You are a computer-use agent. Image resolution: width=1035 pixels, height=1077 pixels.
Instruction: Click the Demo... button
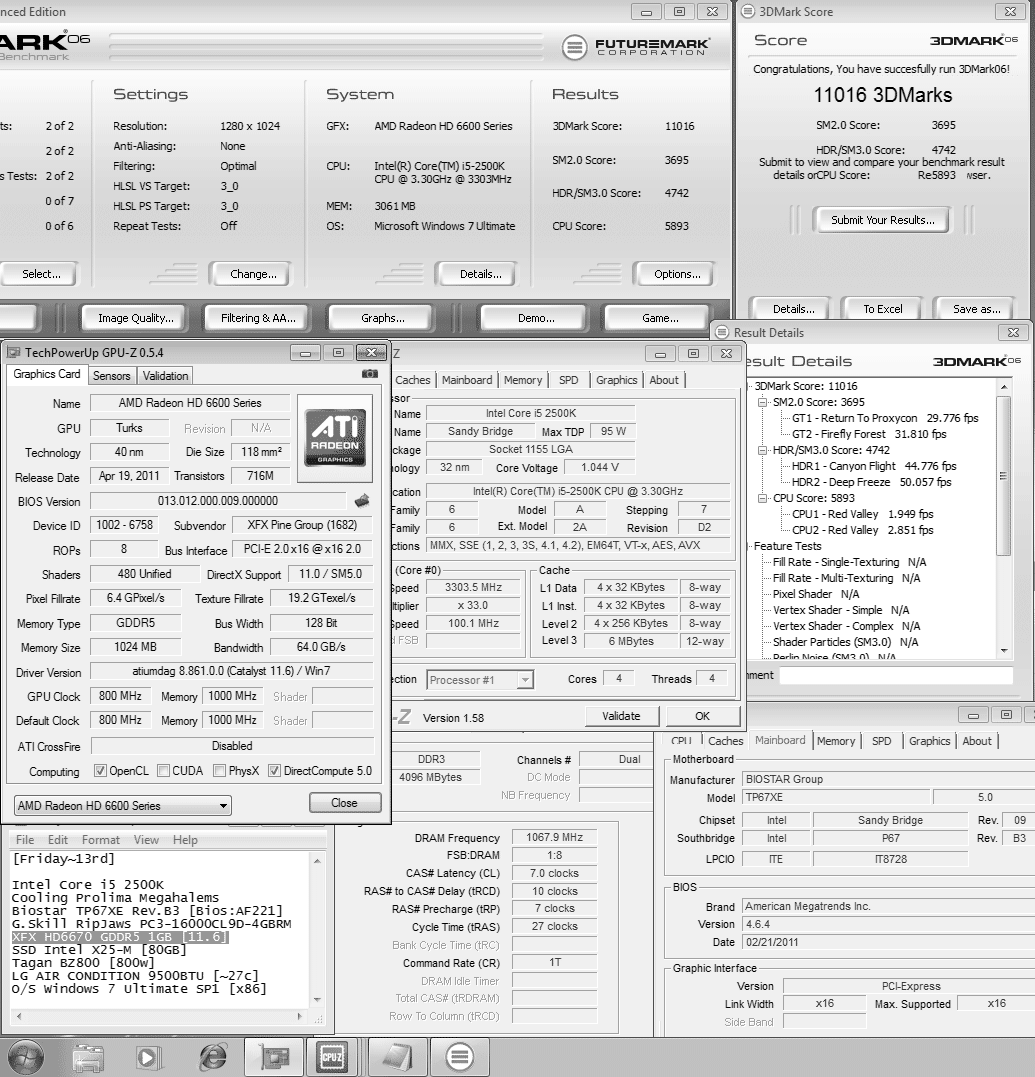[536, 318]
